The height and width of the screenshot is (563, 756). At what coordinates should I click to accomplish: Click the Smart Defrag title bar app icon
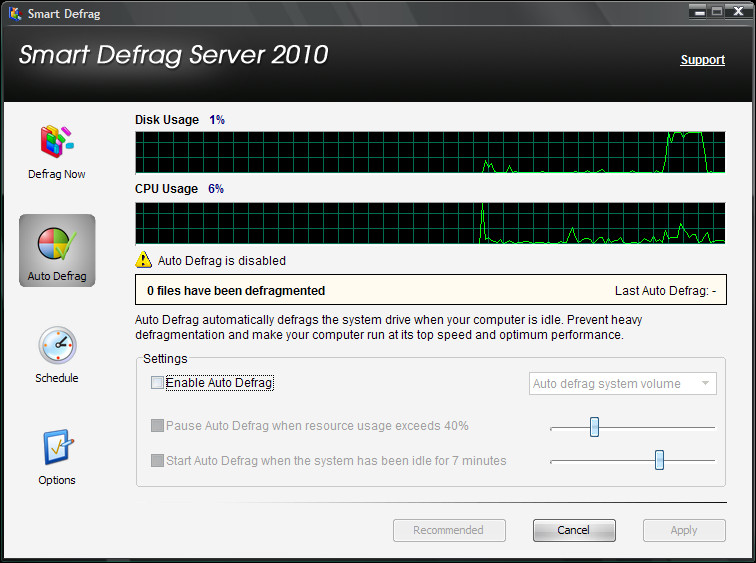coord(15,13)
